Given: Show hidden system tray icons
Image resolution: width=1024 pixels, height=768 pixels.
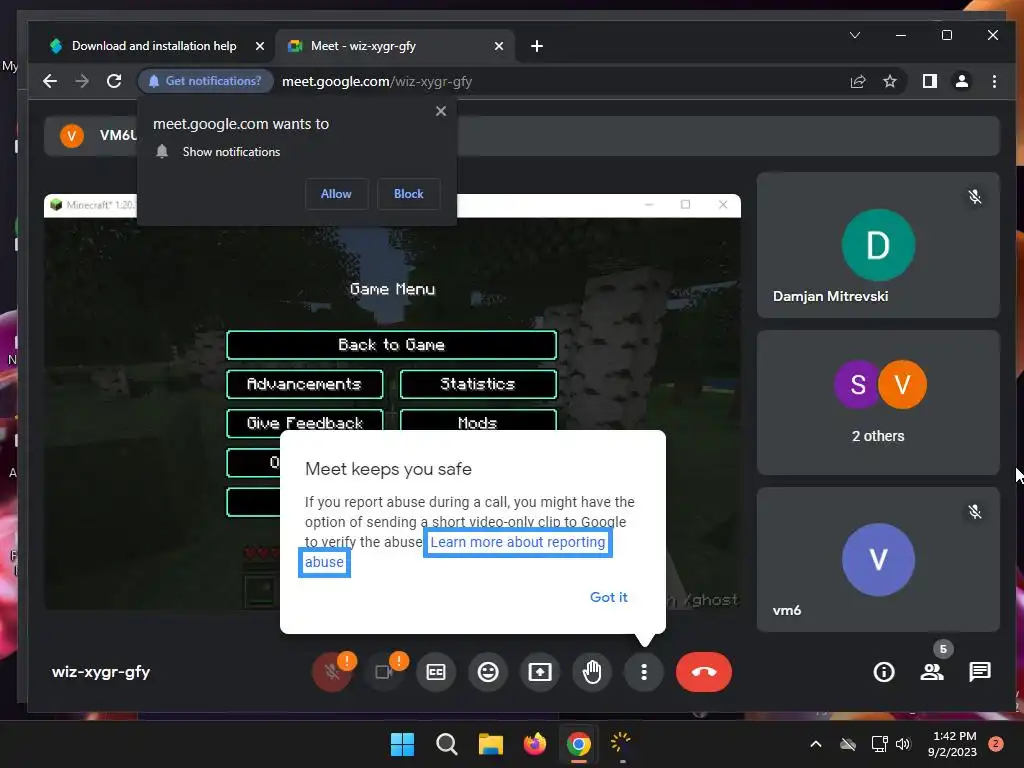Looking at the screenshot, I should [x=816, y=744].
